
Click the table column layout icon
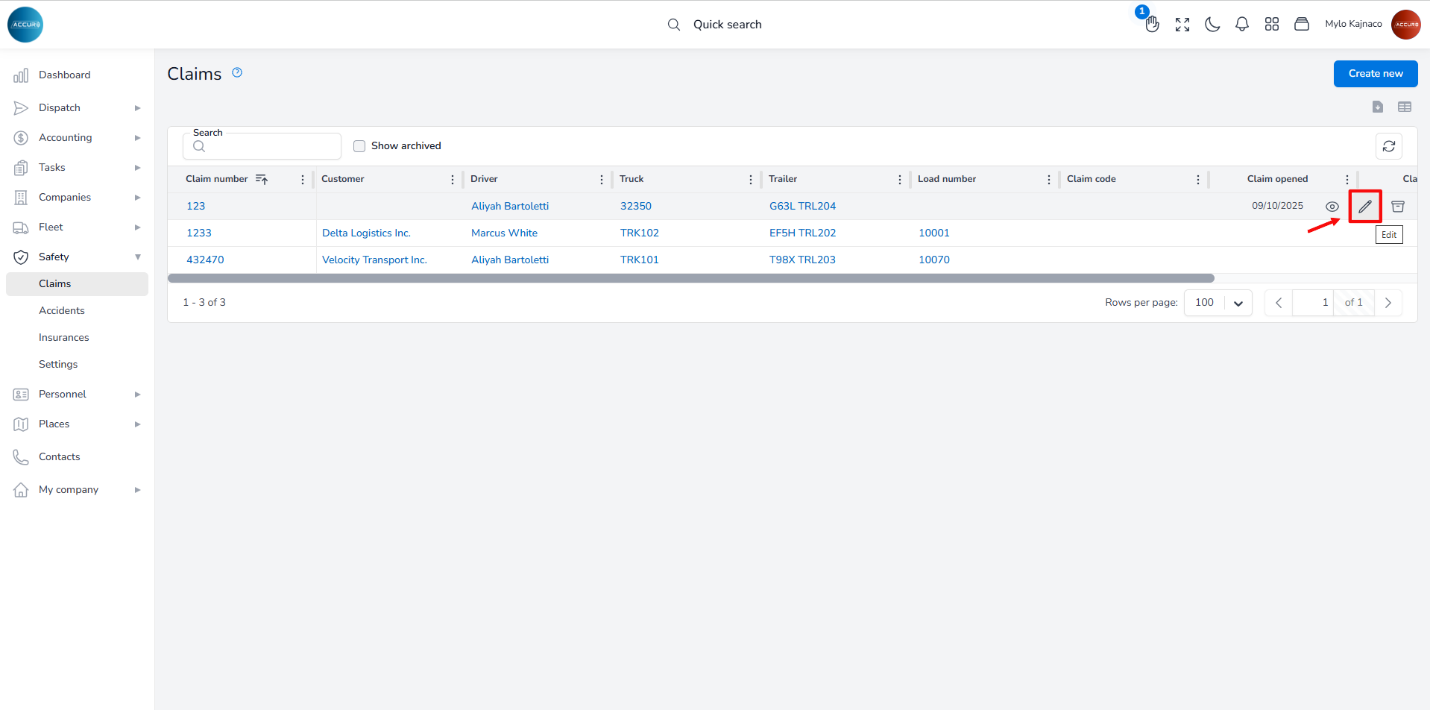(x=1405, y=107)
